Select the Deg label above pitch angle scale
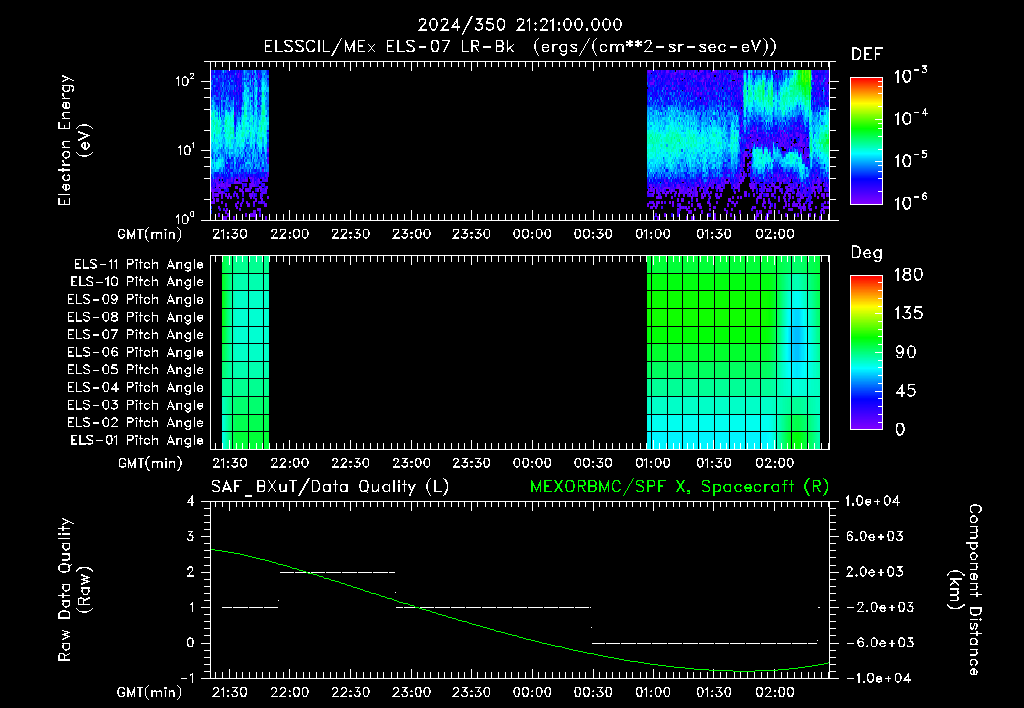The width and height of the screenshot is (1024, 708). click(867, 253)
